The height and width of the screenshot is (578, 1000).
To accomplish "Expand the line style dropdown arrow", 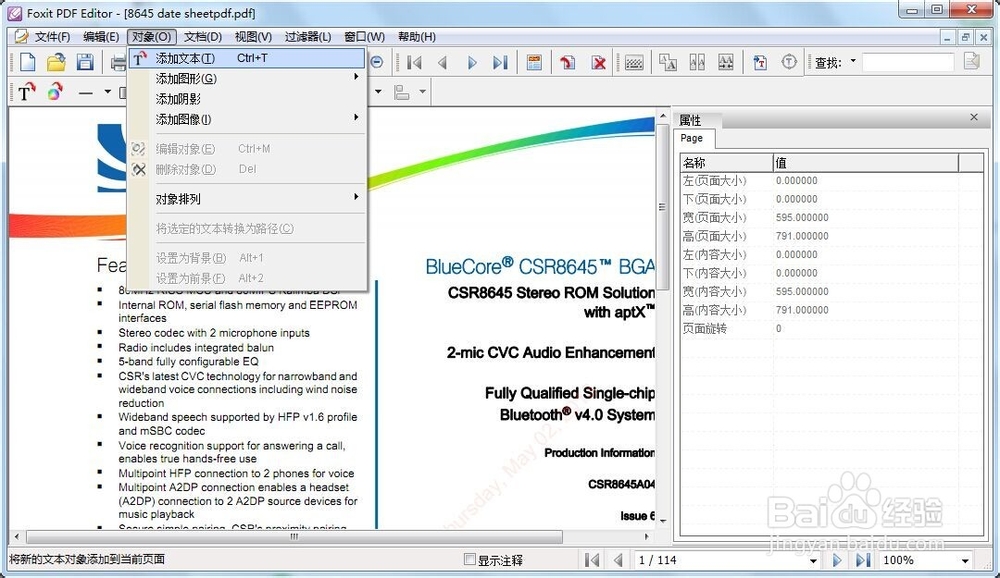I will pyautogui.click(x=107, y=92).
